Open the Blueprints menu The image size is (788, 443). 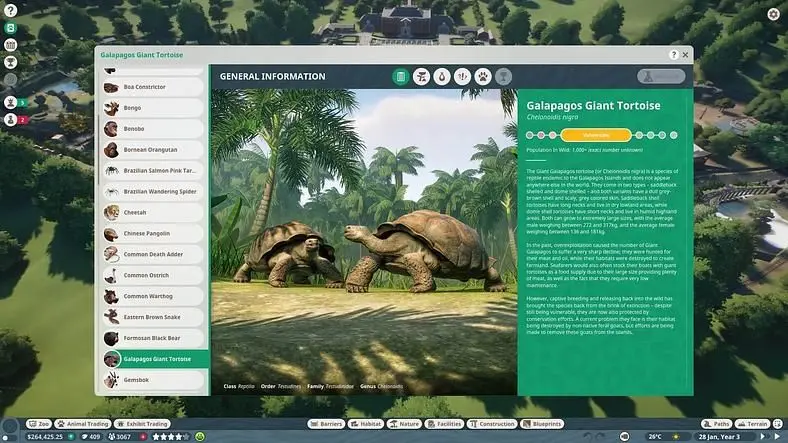[542, 424]
